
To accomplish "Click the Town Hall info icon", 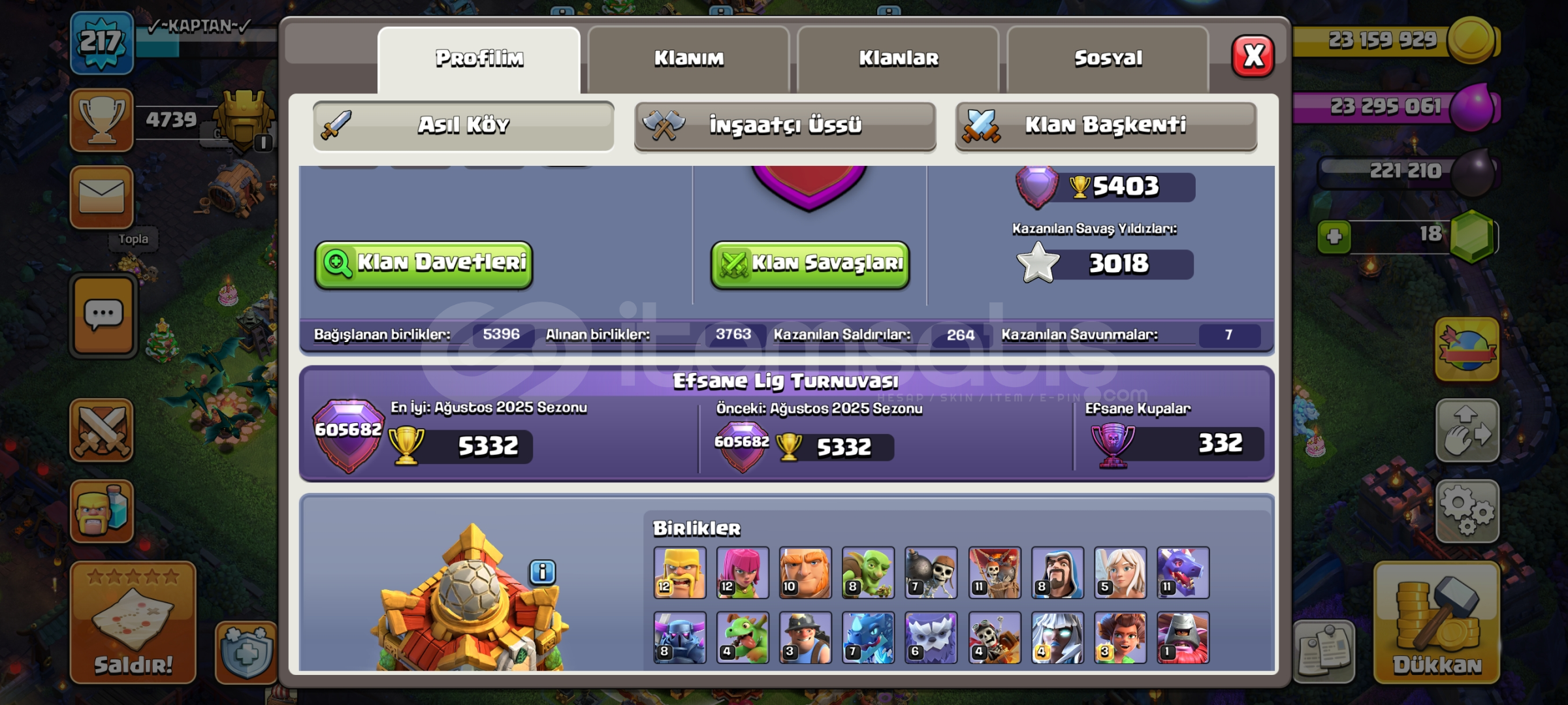I will click(542, 572).
